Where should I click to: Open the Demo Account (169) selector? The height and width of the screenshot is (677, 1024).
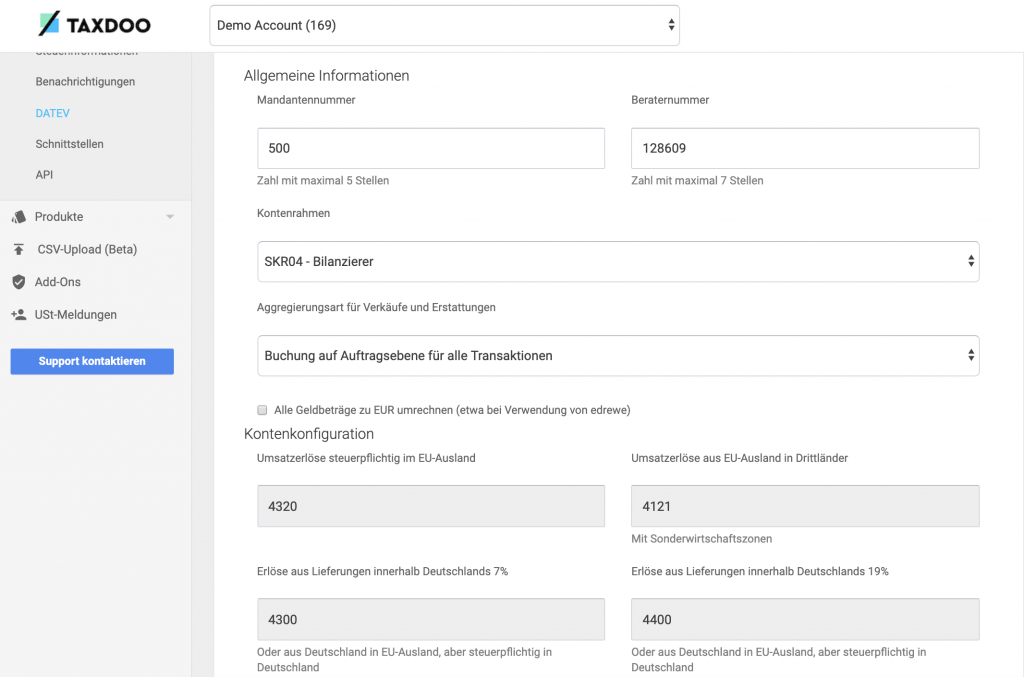[x=444, y=25]
